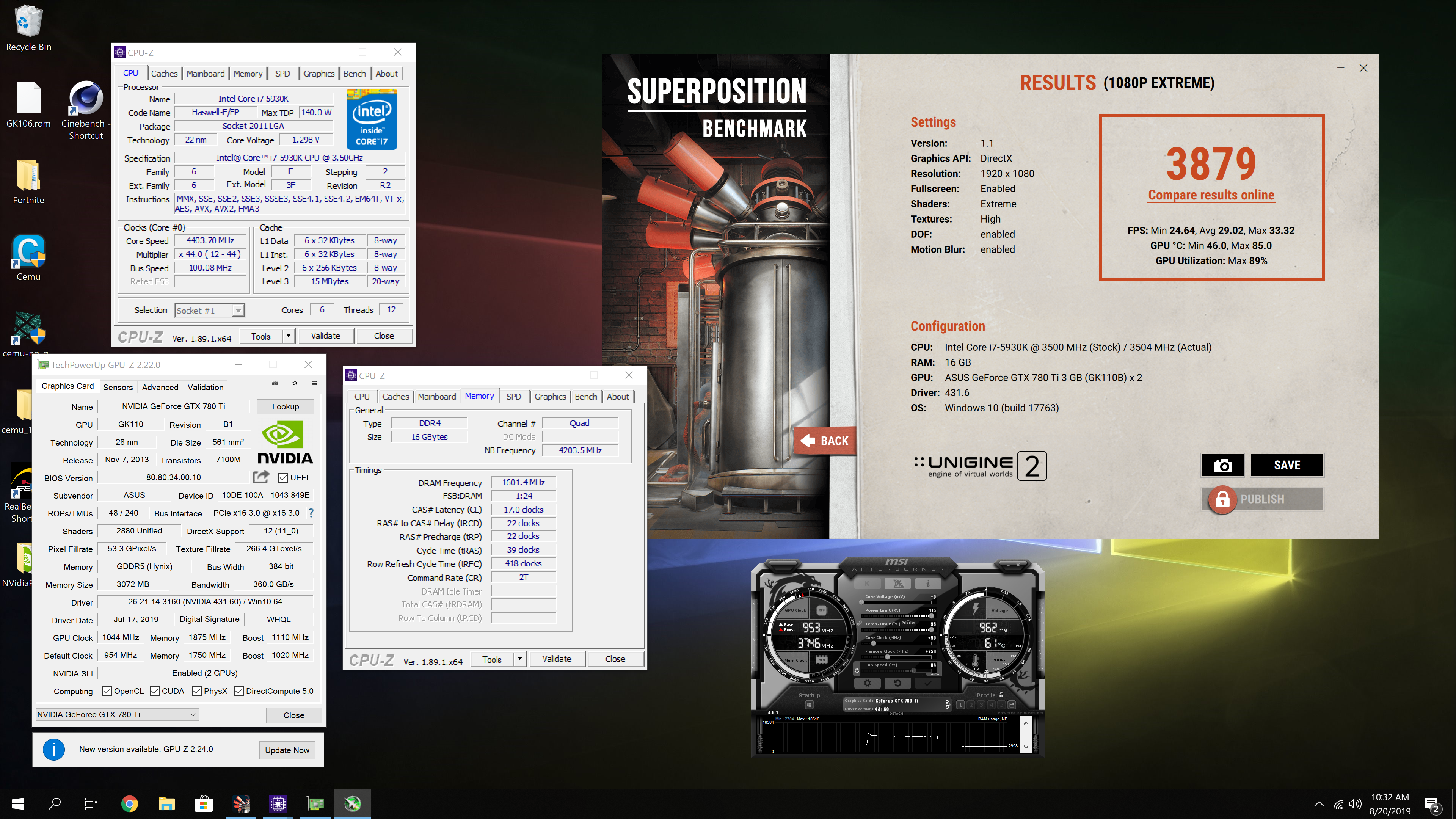Viewport: 1456px width, 819px height.
Task: Open GK106.rom file on desktop
Action: [28, 105]
